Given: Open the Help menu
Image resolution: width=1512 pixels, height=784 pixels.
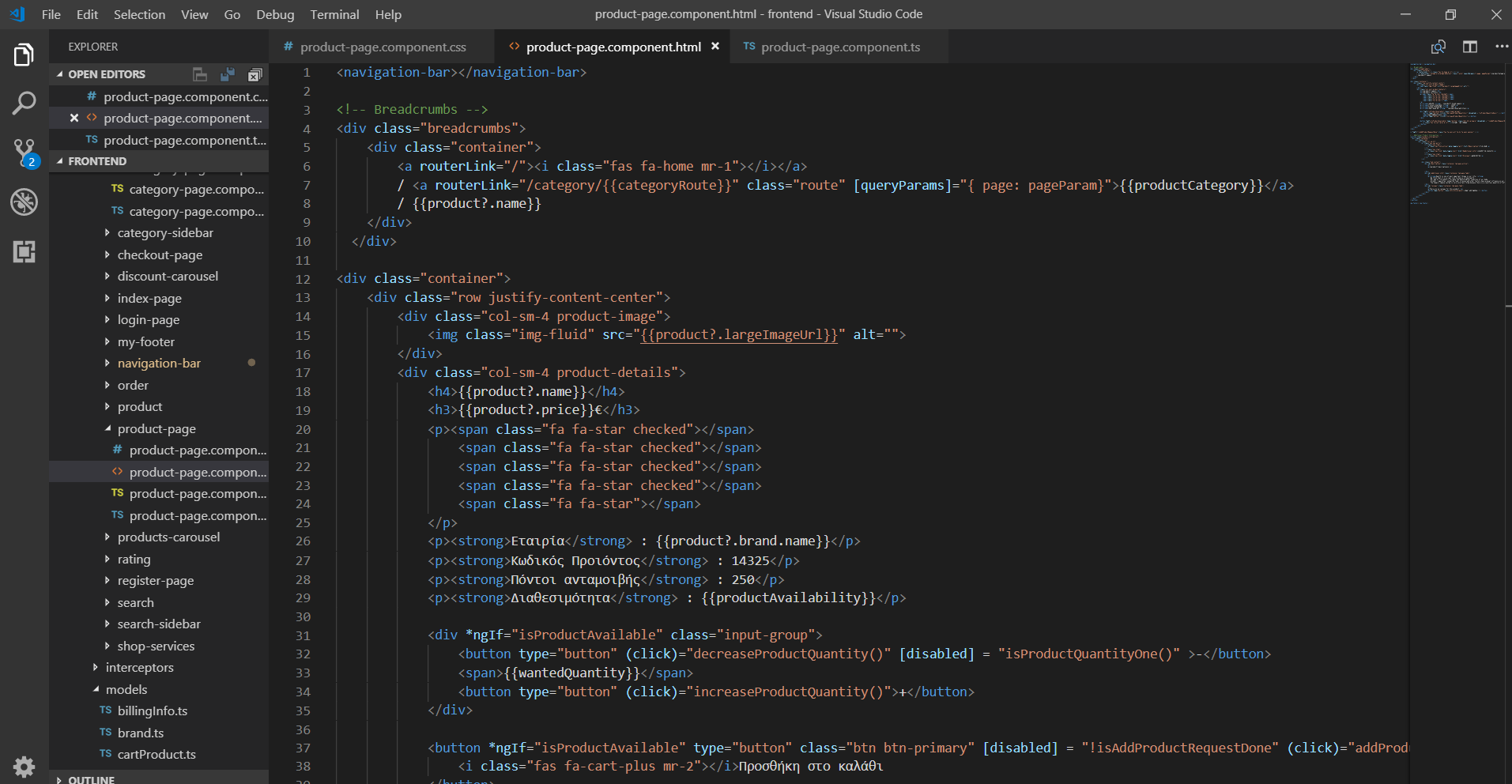Looking at the screenshot, I should [x=388, y=14].
